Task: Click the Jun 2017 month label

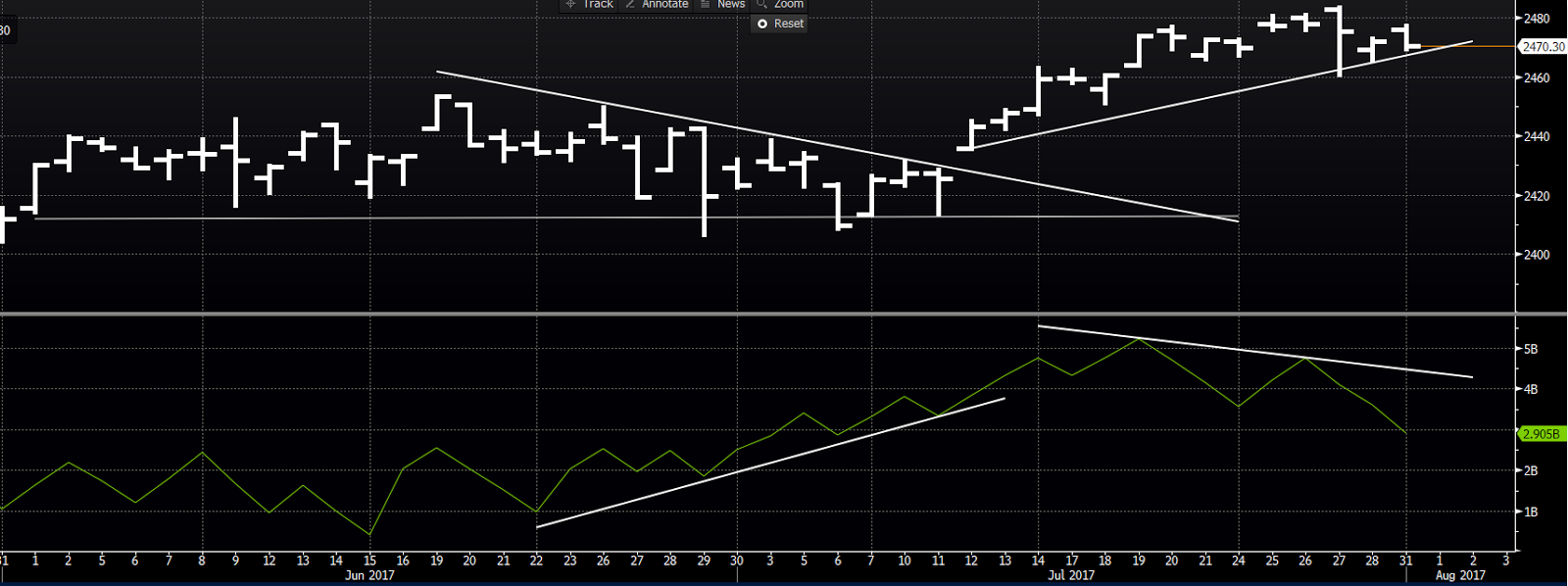Action: (369, 575)
